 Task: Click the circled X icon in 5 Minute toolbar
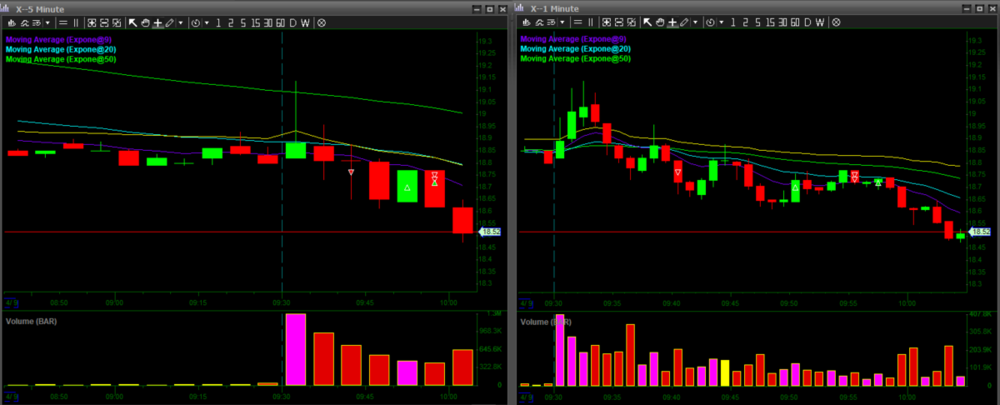[321, 22]
